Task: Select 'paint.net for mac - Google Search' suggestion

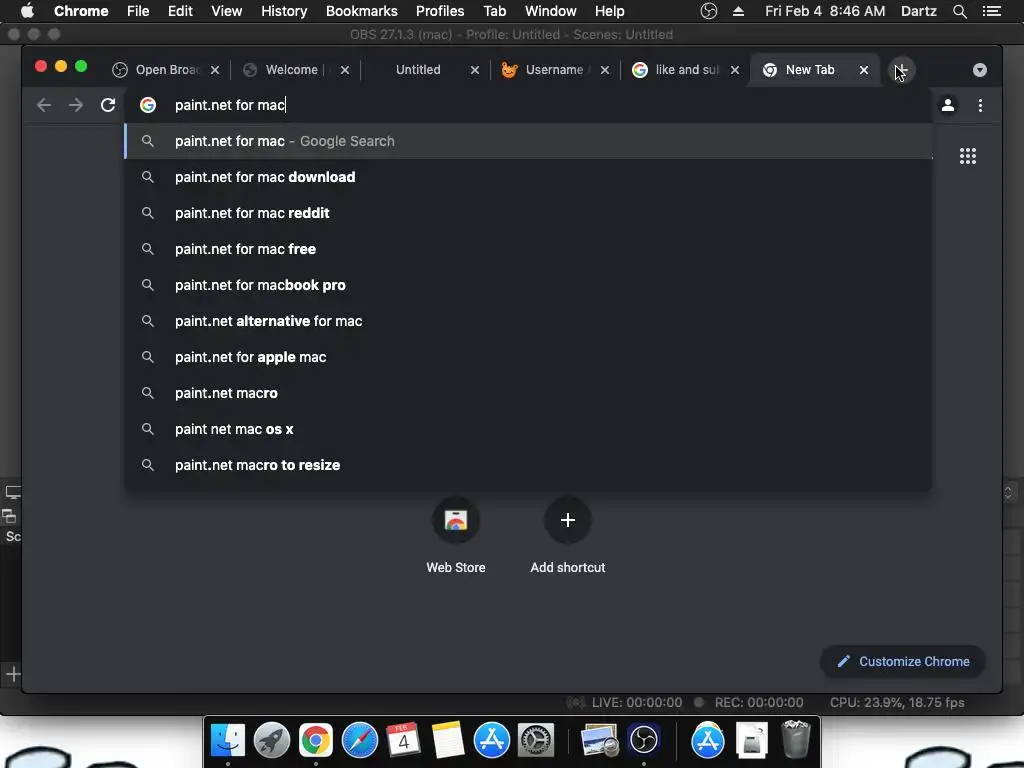Action: pyautogui.click(x=528, y=141)
